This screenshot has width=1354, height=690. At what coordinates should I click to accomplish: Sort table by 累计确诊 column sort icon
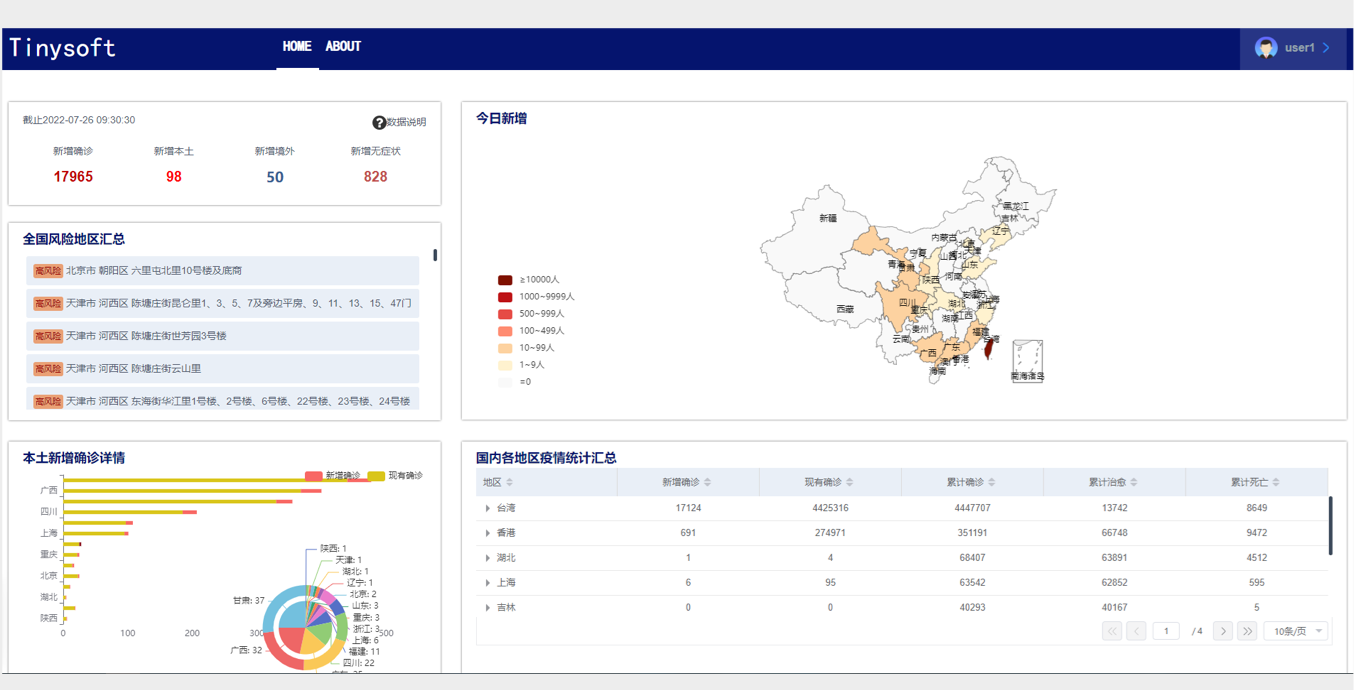[992, 482]
